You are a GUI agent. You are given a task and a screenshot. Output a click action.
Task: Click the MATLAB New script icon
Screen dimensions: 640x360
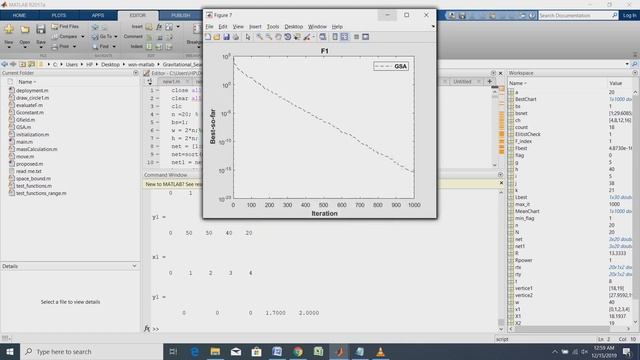9,30
